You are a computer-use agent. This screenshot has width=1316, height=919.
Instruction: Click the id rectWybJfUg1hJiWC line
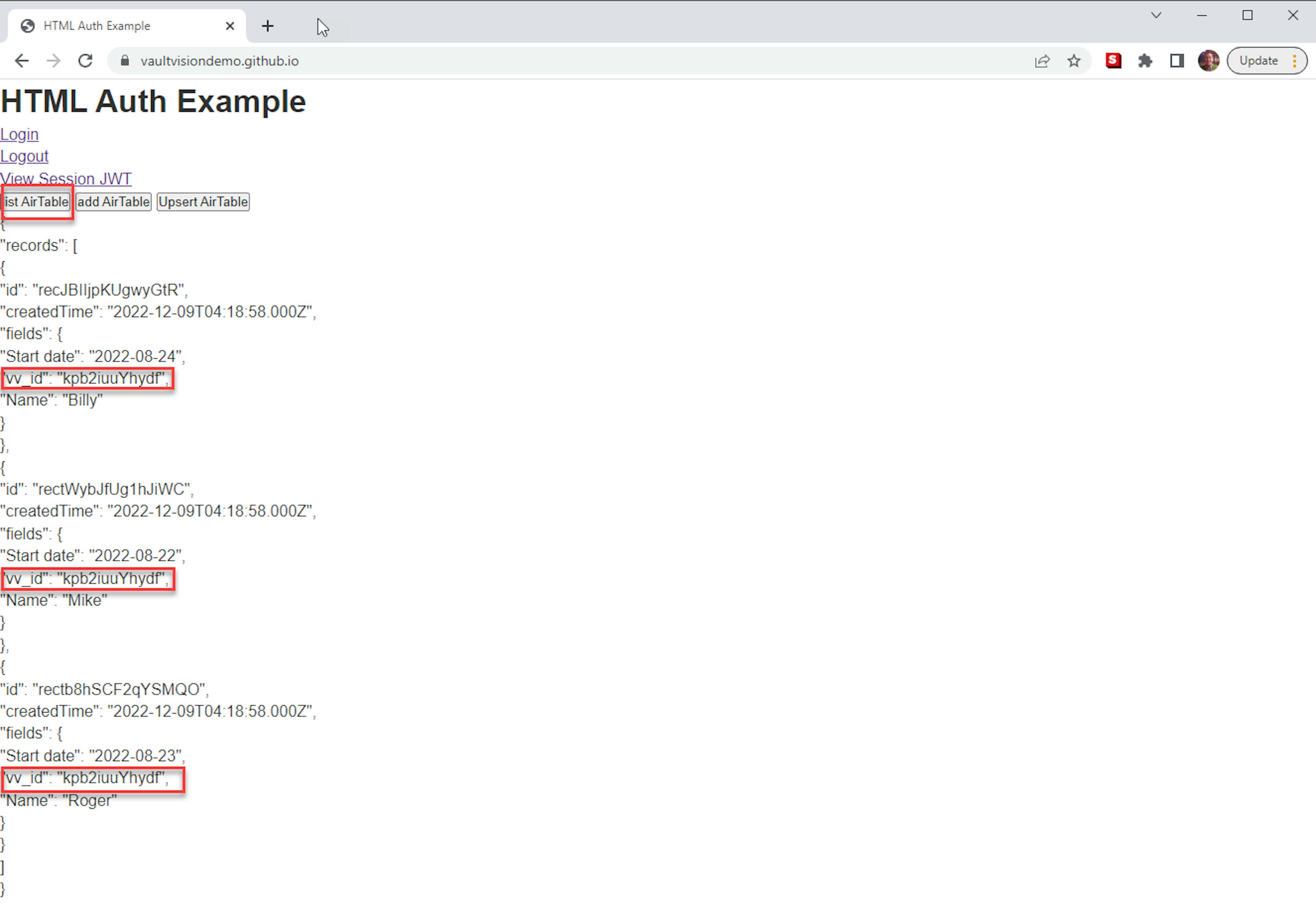pyautogui.click(x=97, y=489)
